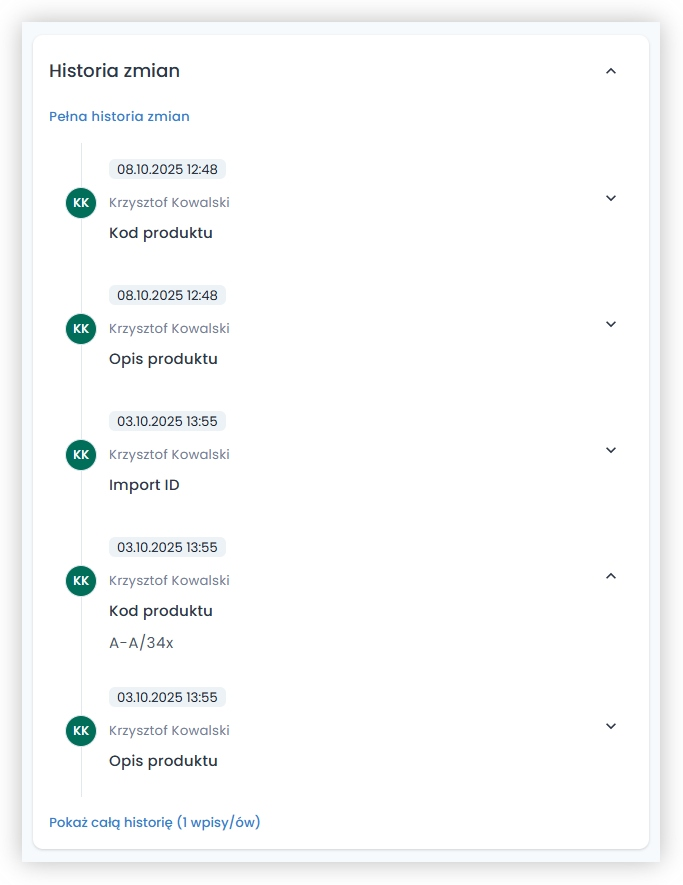The height and width of the screenshot is (885, 683).
Task: Click the 03.10.2025 13:55 badge above Import ID
Action: point(167,421)
